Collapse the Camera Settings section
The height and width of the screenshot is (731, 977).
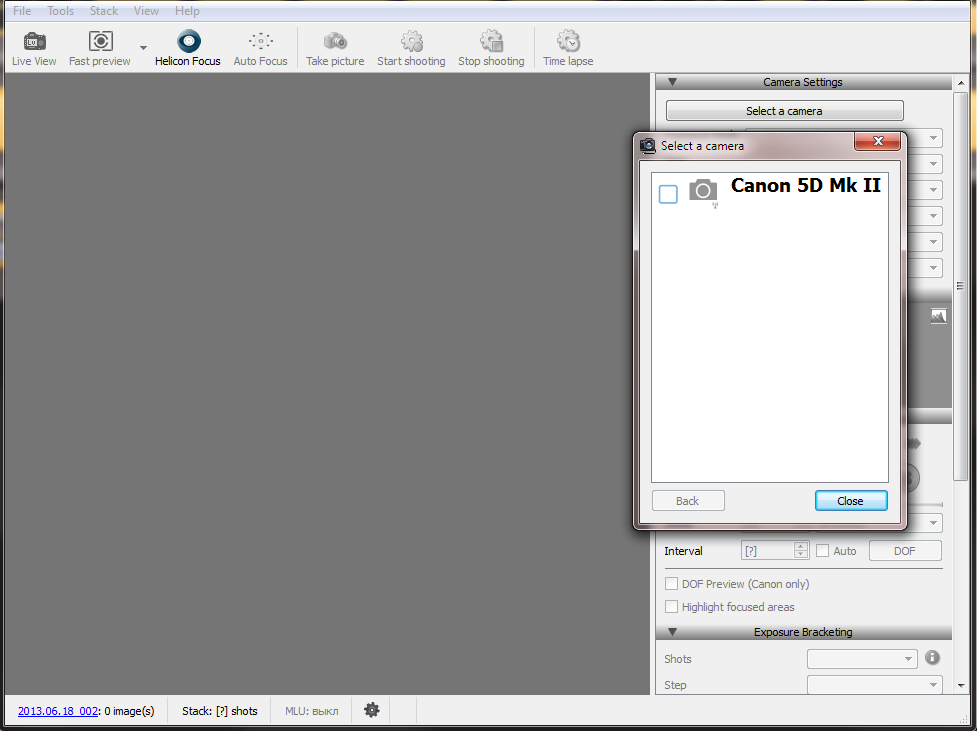coord(672,82)
